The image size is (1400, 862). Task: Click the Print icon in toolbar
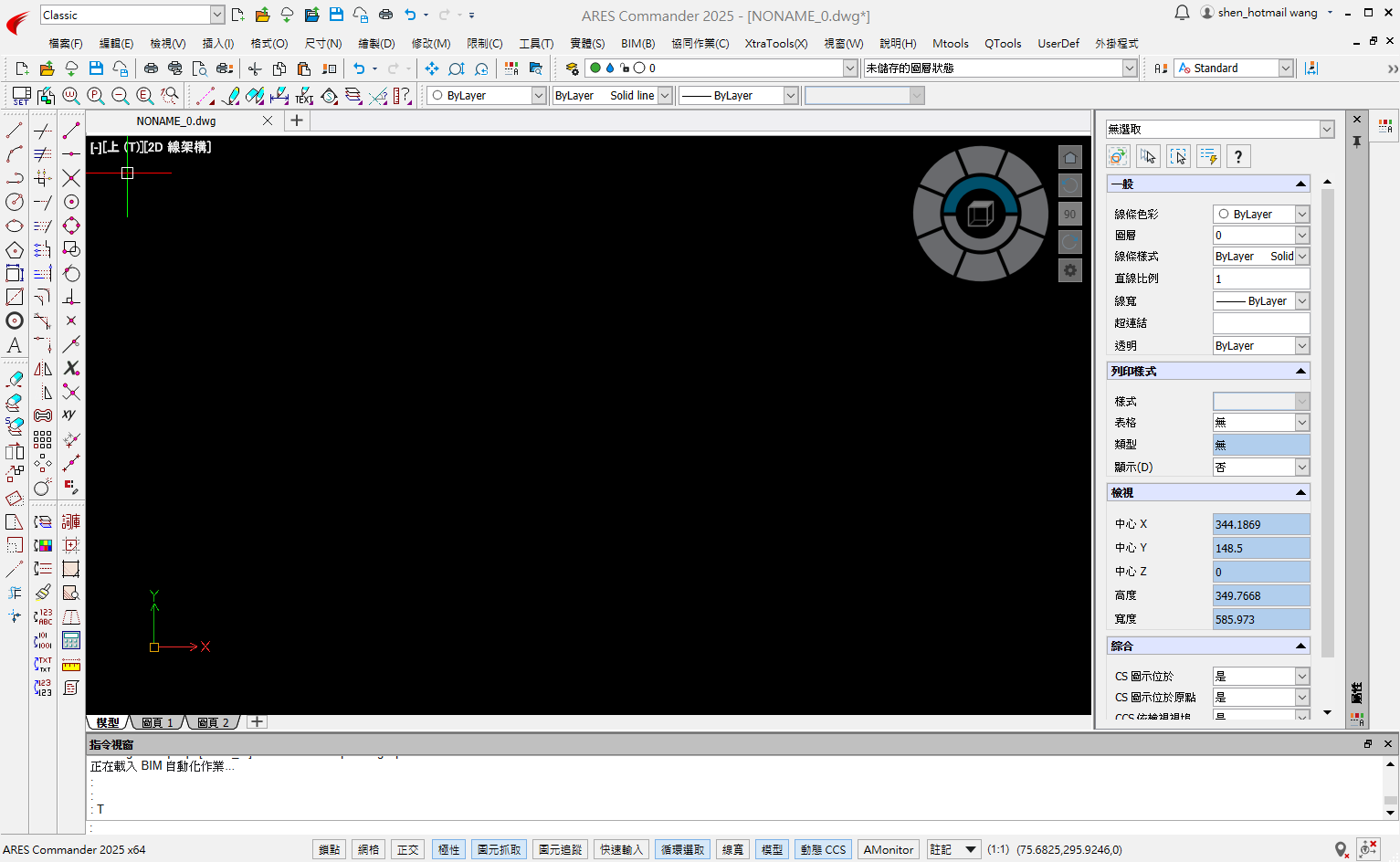point(151,68)
